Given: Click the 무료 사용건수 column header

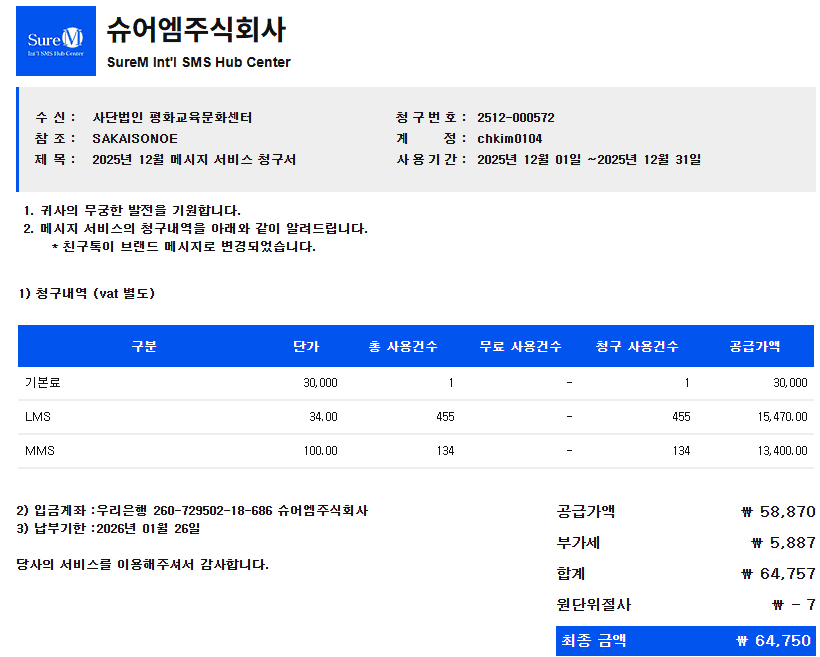Looking at the screenshot, I should tap(520, 347).
